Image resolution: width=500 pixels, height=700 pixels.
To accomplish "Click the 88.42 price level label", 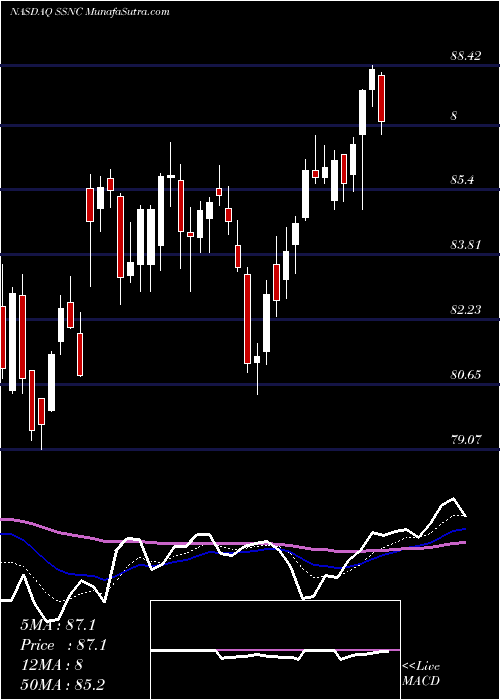I will (x=466, y=56).
